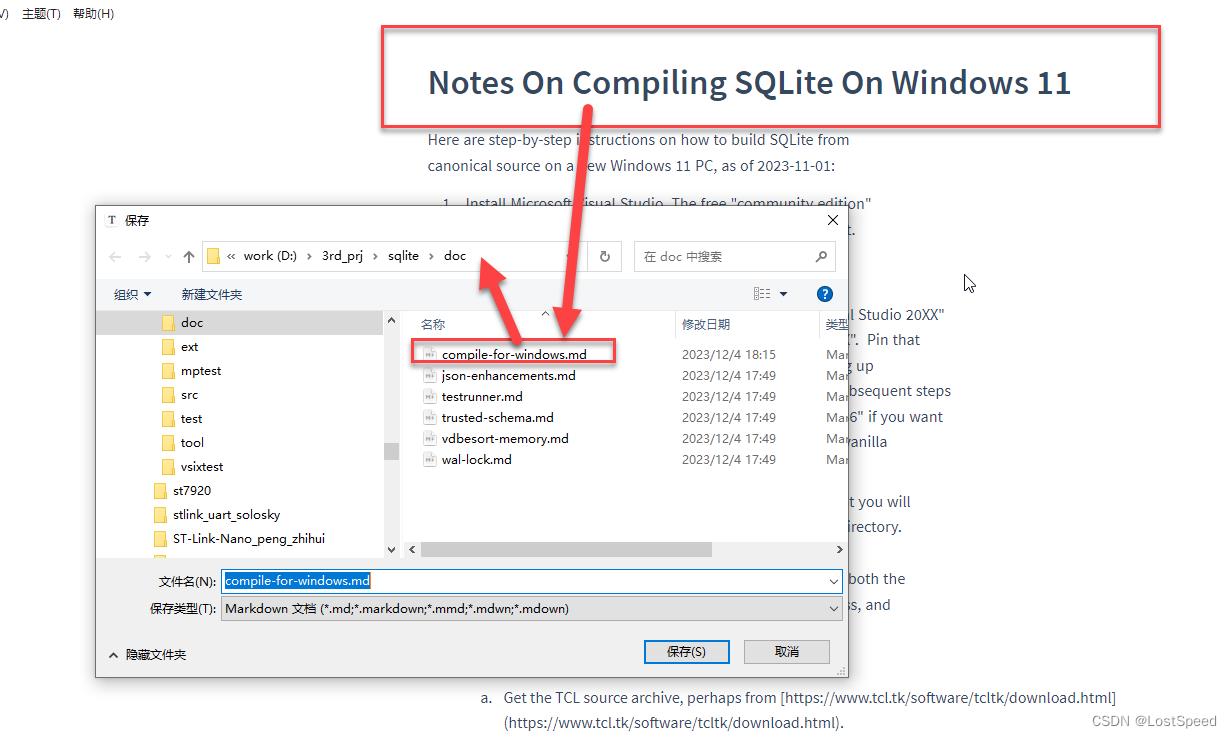This screenshot has height=738, width=1232.
Task: Click the 帮助(H) menu
Action: [x=93, y=14]
